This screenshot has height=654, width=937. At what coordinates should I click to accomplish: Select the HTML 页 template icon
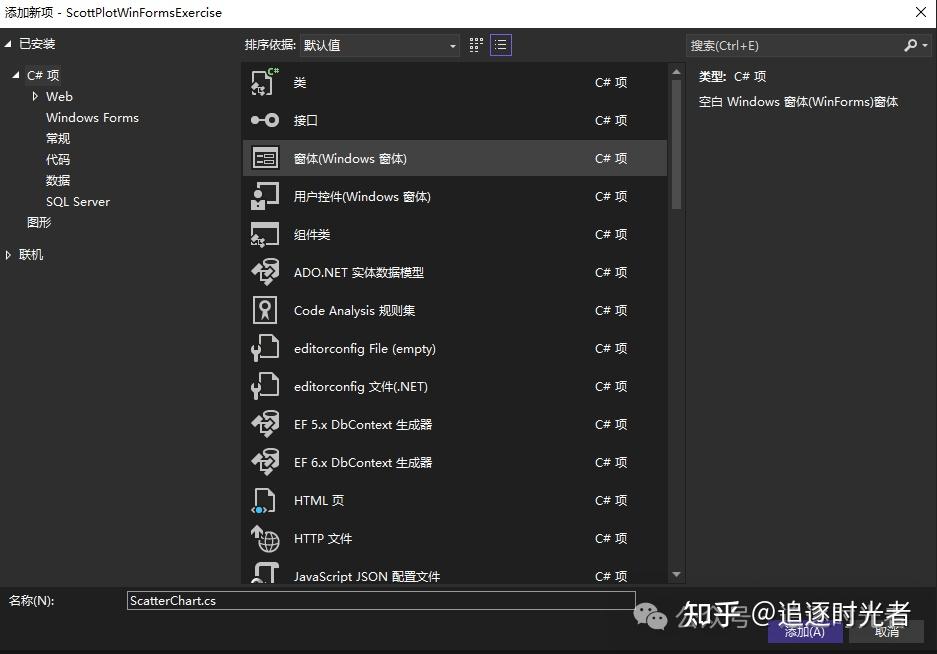(266, 500)
